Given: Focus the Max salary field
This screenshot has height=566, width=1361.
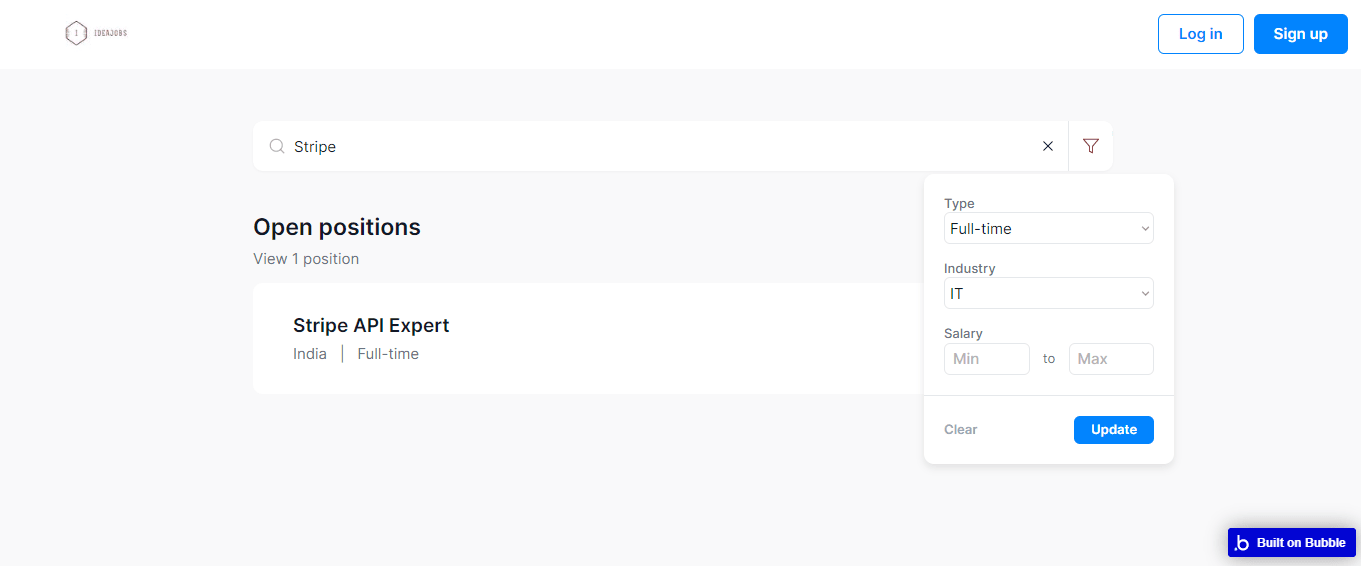Looking at the screenshot, I should point(1111,359).
